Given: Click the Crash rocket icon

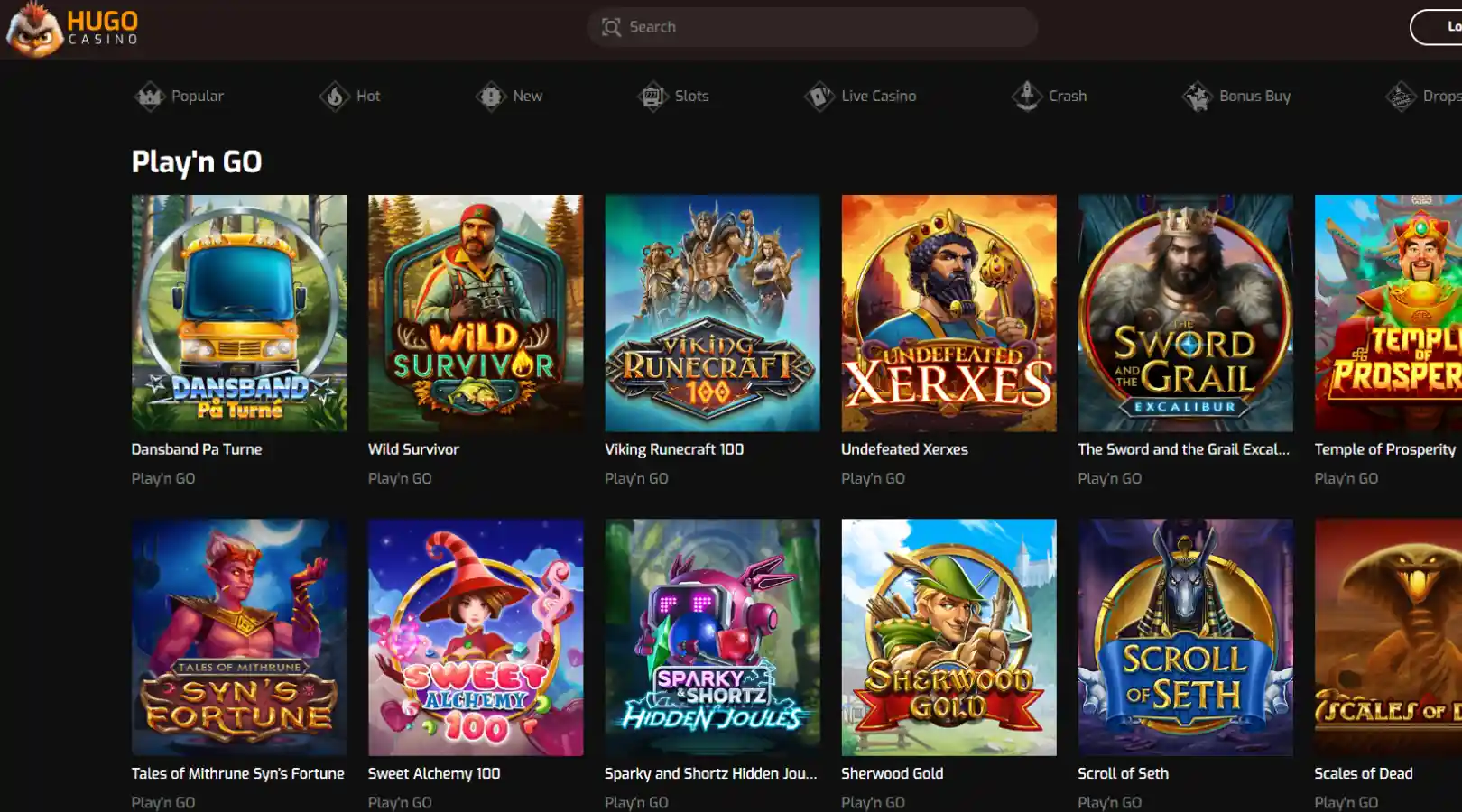Looking at the screenshot, I should coord(1026,96).
